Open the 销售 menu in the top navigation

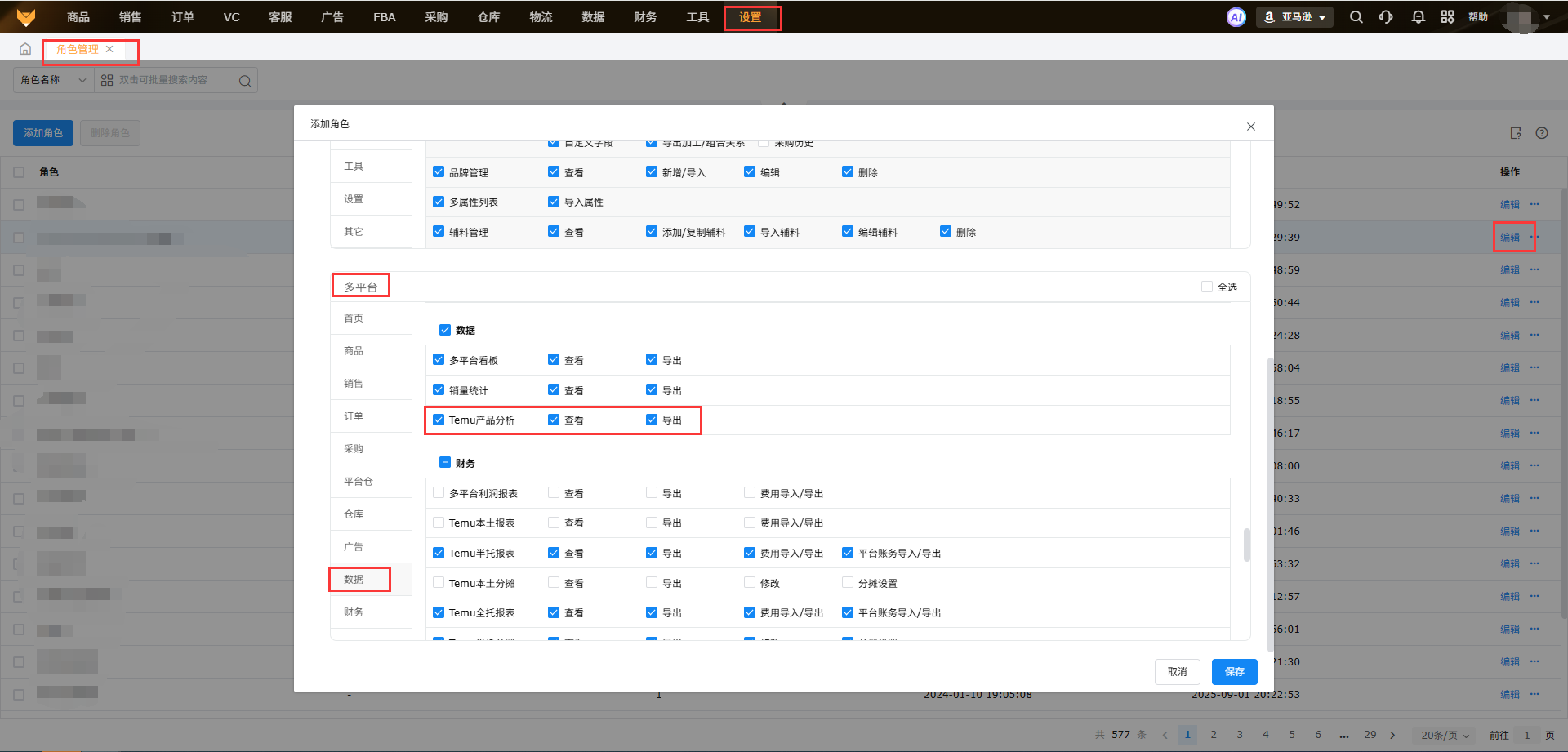[131, 17]
